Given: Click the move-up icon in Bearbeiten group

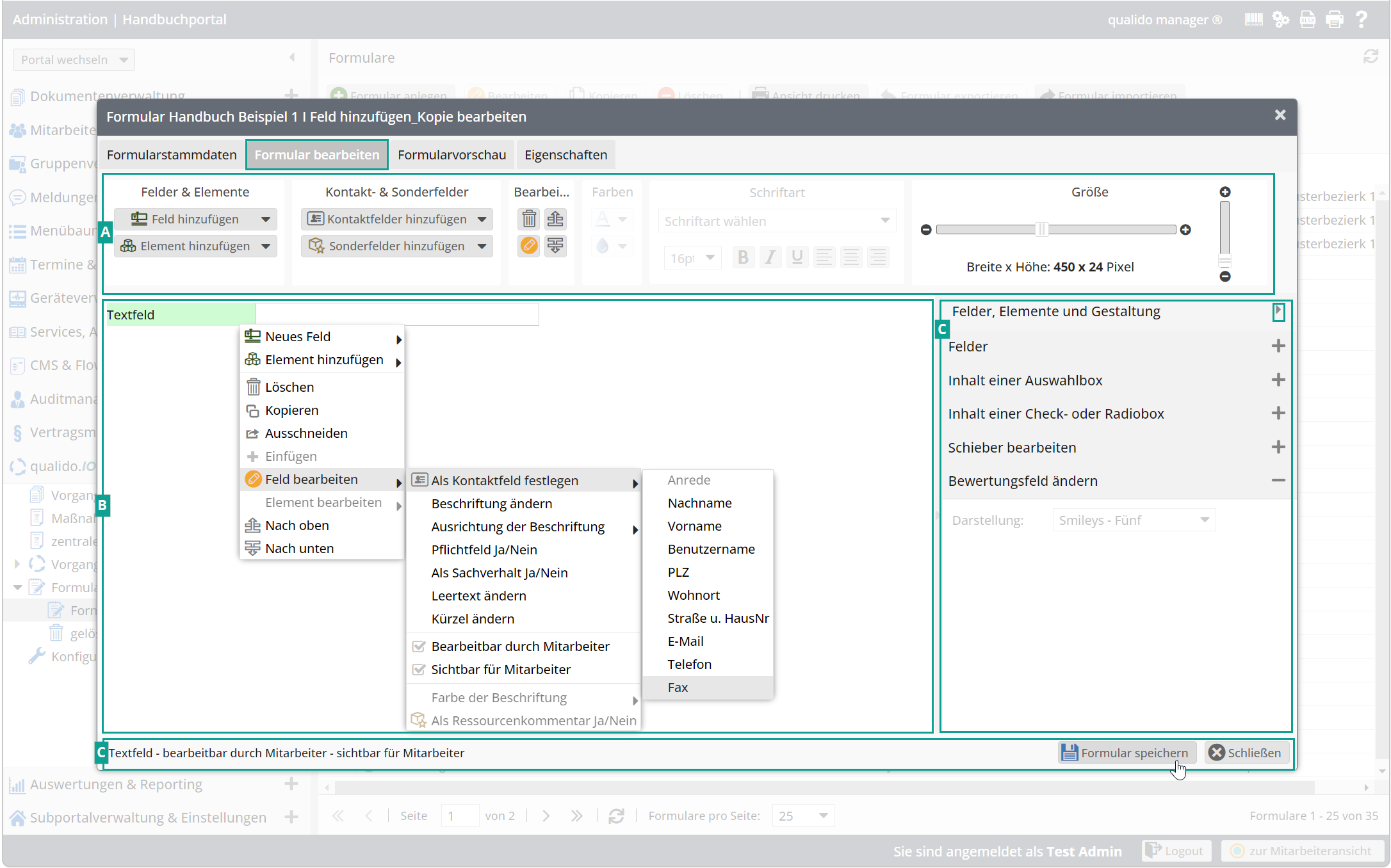Looking at the screenshot, I should [x=555, y=219].
